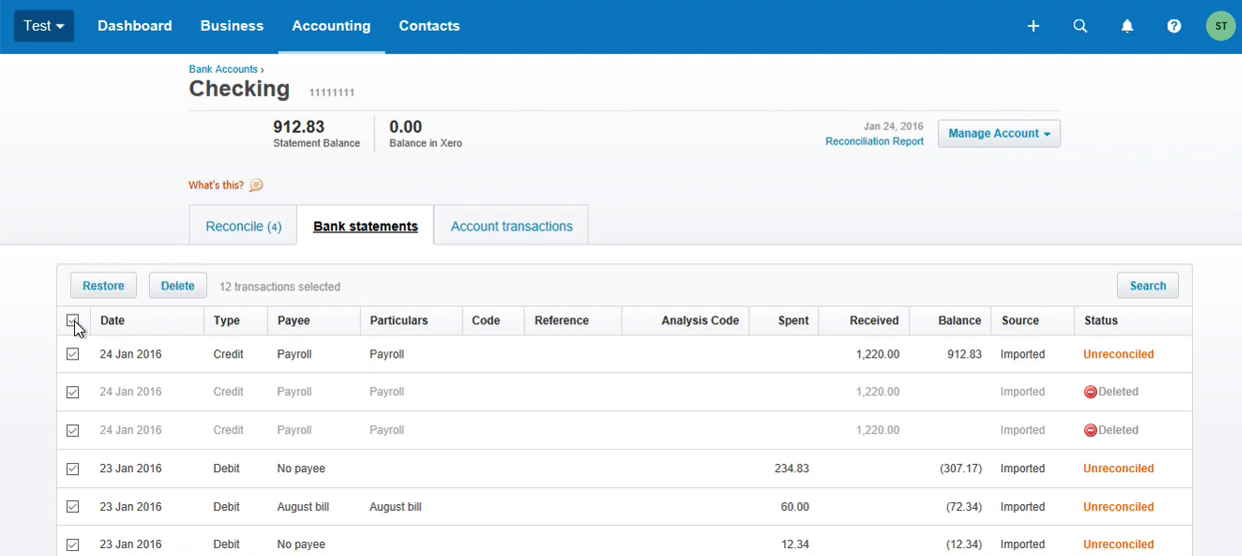The height and width of the screenshot is (556, 1242).
Task: Switch to the Reconcile (4) tab
Action: (243, 226)
